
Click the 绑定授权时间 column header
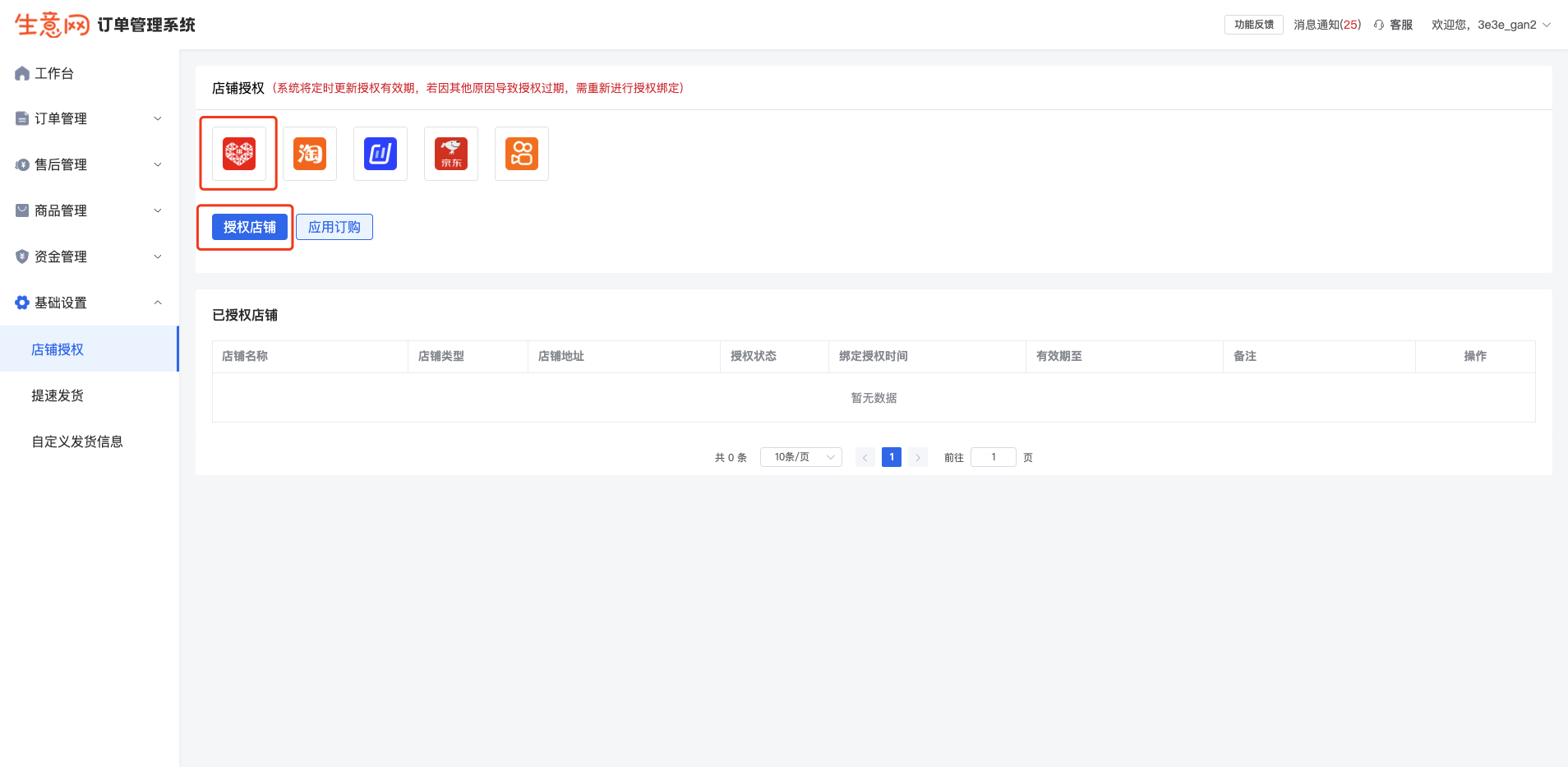coord(874,356)
